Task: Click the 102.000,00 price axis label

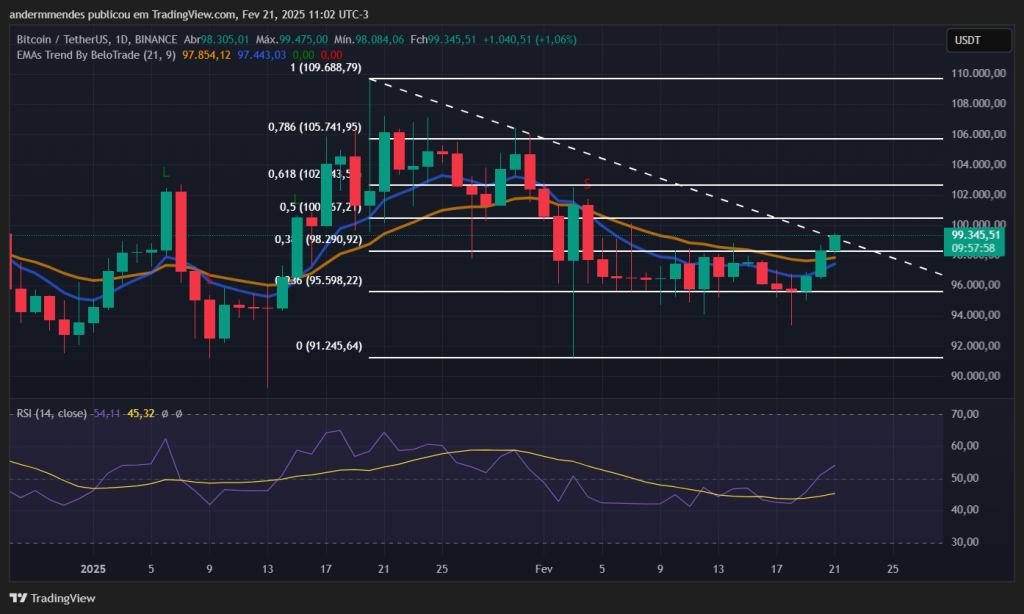Action: point(978,194)
